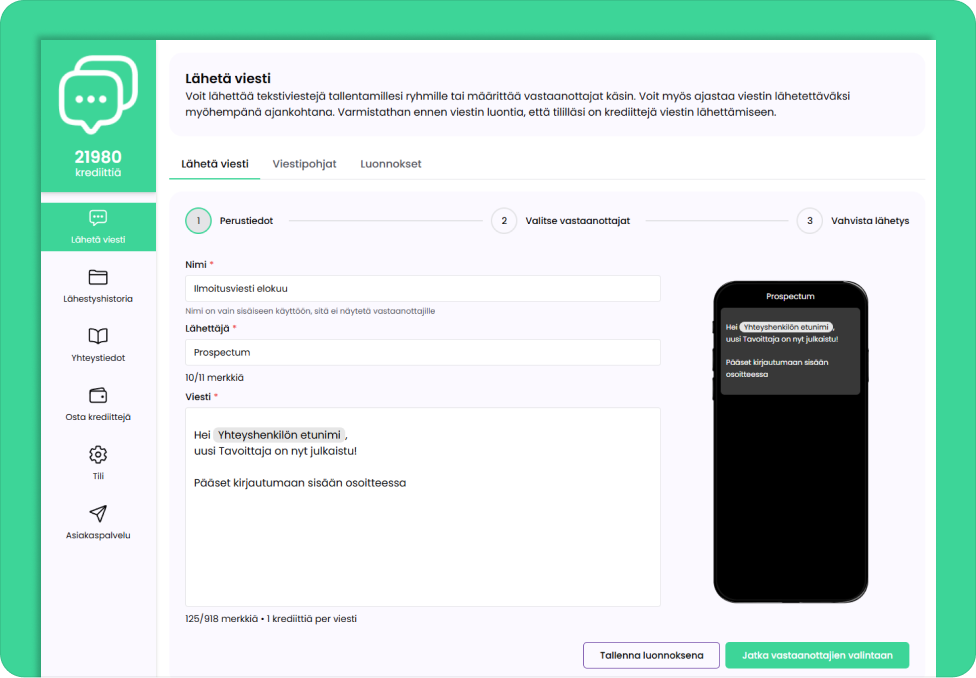This screenshot has height=678, width=976.
Task: Select the Yhteyshenkilön etunimi tag in message
Action: point(279,435)
